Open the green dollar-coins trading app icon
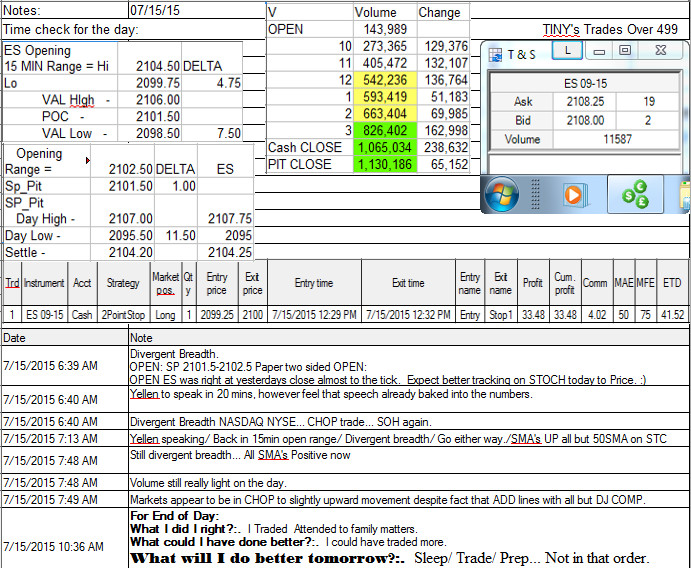691x568 pixels. pyautogui.click(x=635, y=194)
